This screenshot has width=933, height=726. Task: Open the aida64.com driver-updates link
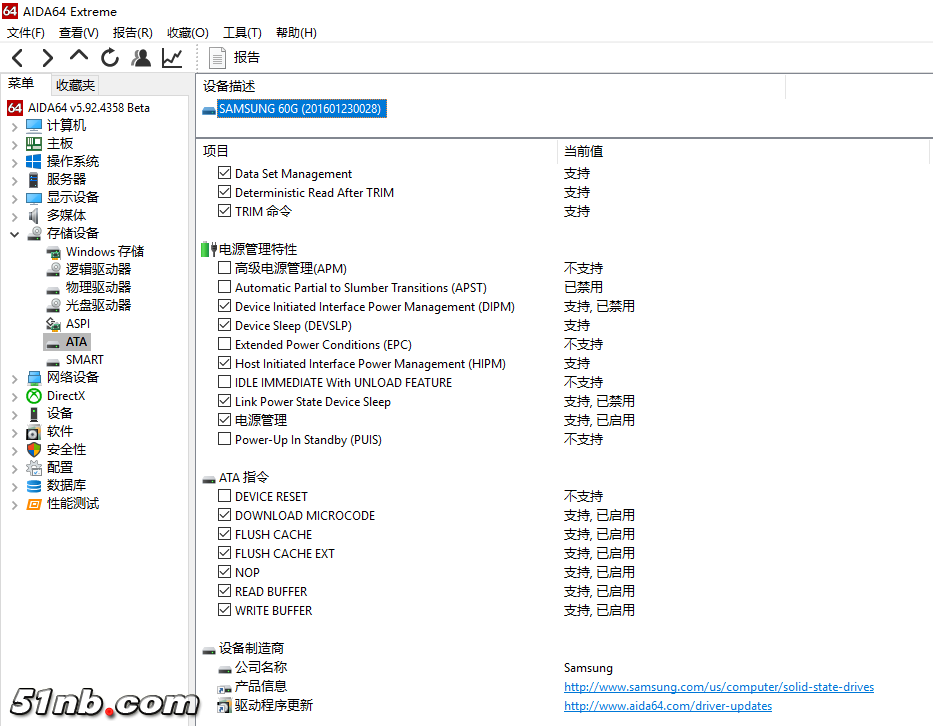[667, 706]
